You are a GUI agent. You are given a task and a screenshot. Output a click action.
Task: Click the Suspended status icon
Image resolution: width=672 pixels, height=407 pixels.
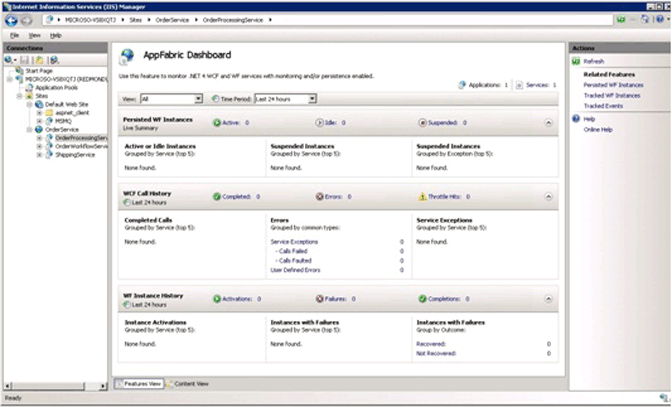pos(422,123)
